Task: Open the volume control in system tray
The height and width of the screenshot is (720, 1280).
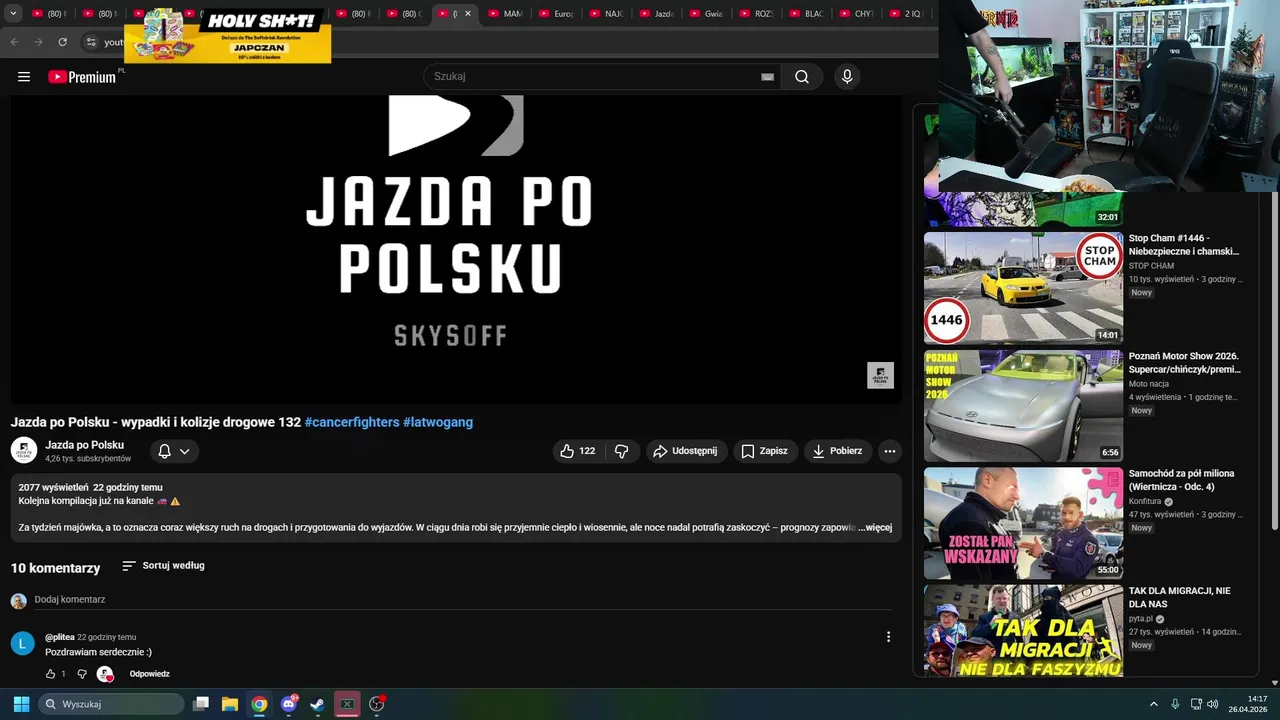Action: coord(1212,704)
